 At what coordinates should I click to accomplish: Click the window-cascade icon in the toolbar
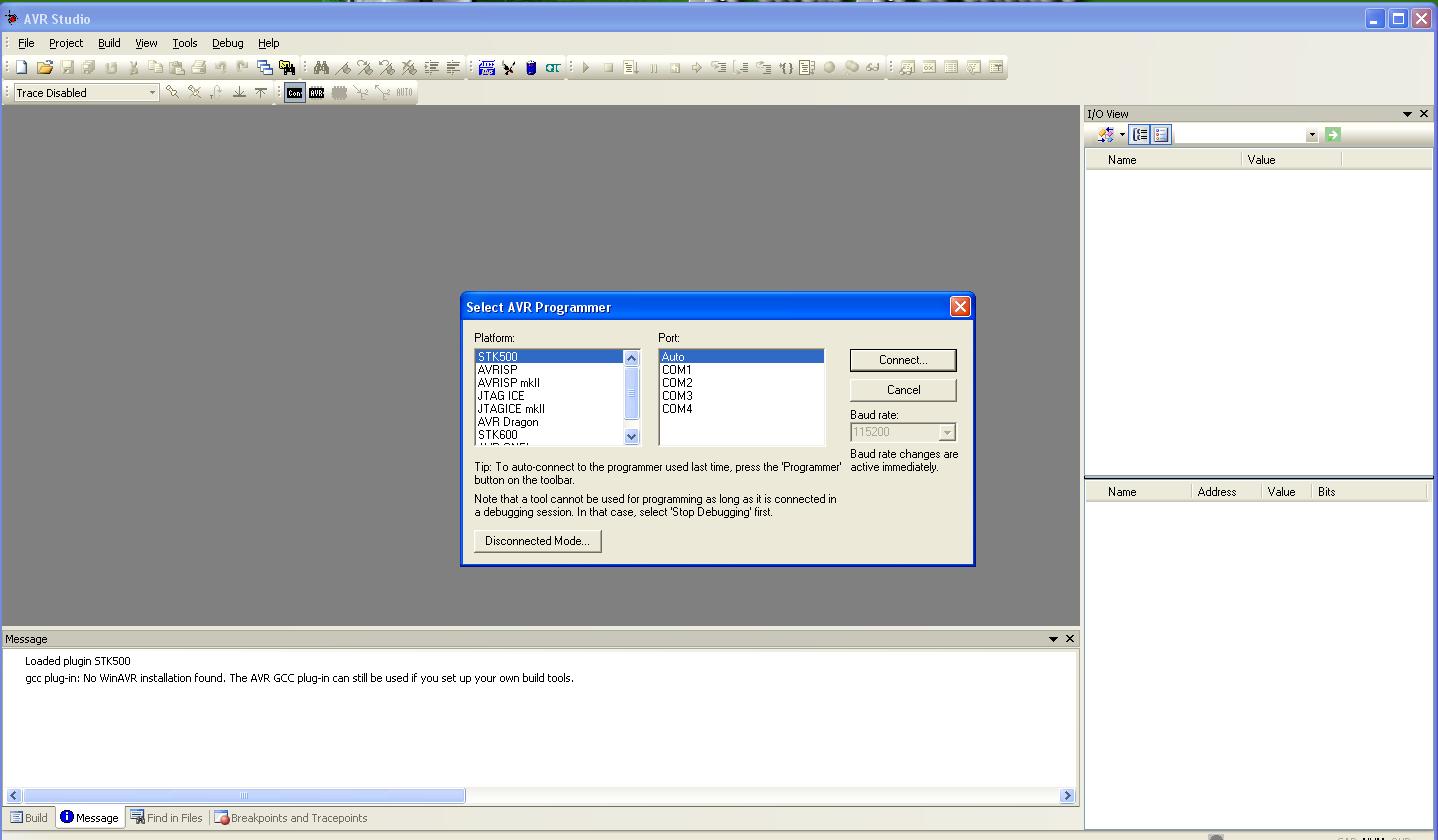(x=265, y=67)
